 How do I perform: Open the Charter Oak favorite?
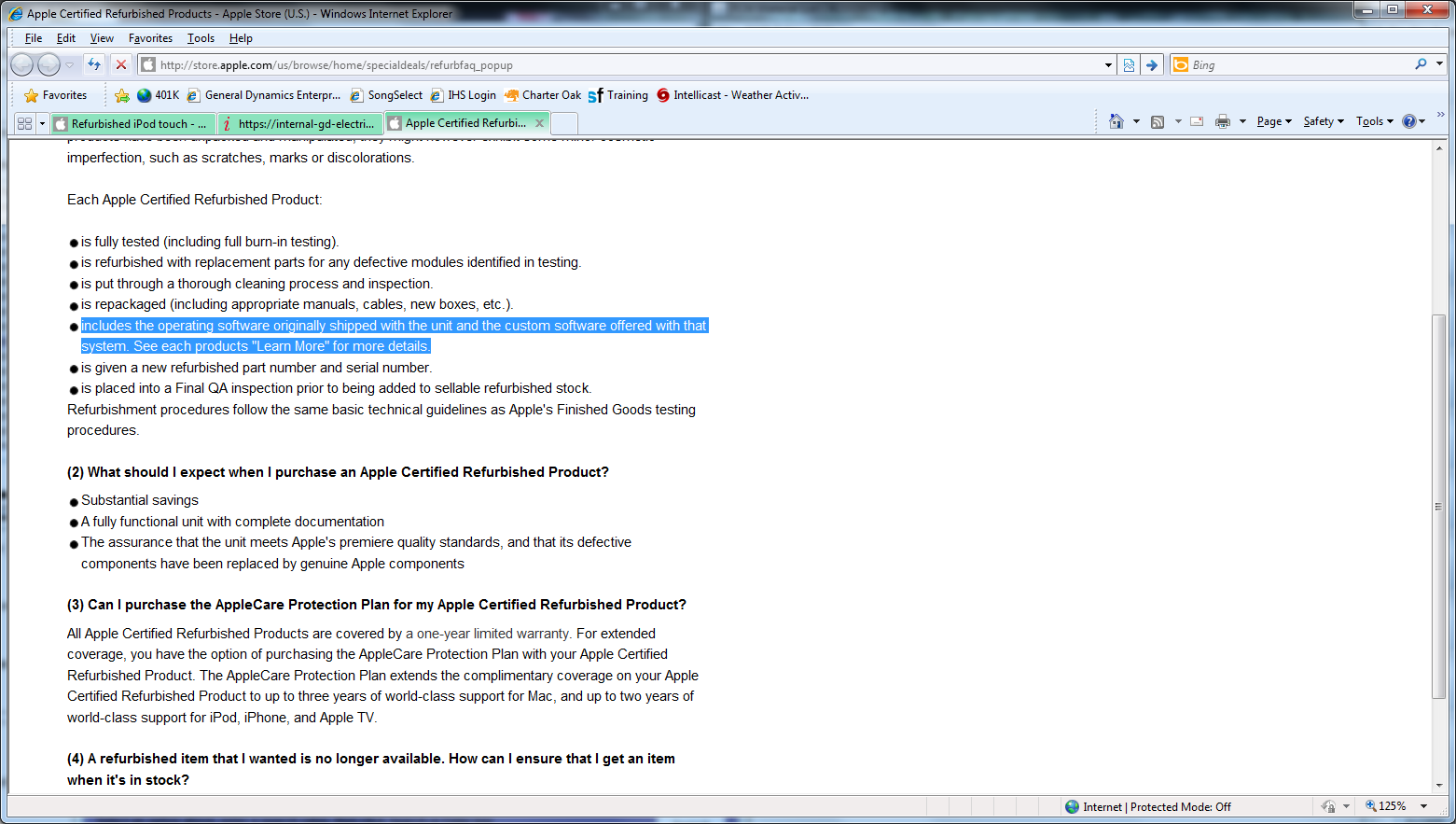click(543, 95)
